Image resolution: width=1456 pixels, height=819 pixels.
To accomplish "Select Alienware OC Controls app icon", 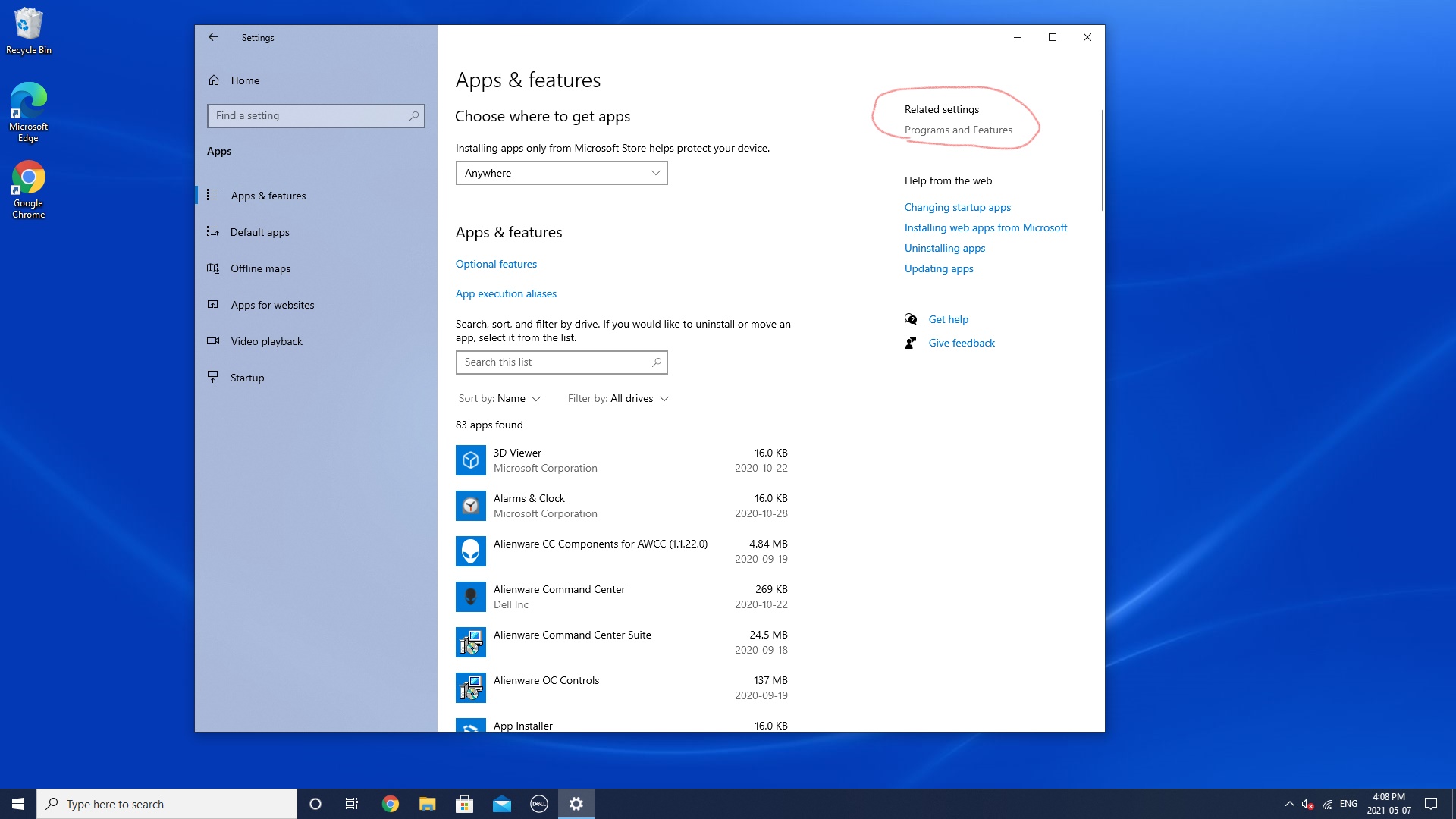I will (471, 688).
